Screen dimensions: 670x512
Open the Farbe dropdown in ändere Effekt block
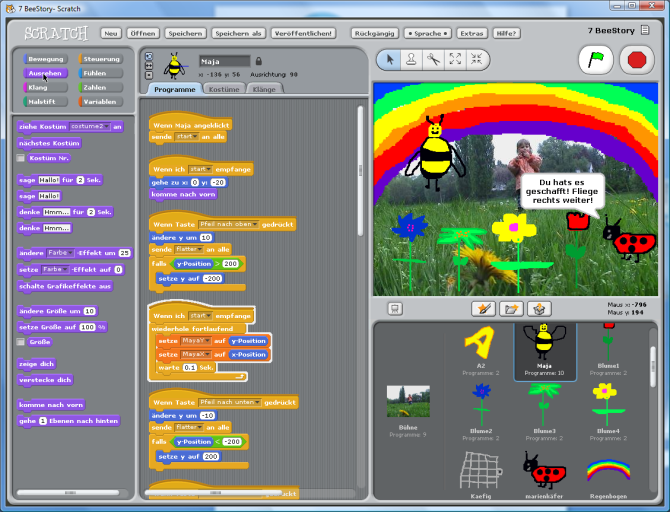point(60,253)
